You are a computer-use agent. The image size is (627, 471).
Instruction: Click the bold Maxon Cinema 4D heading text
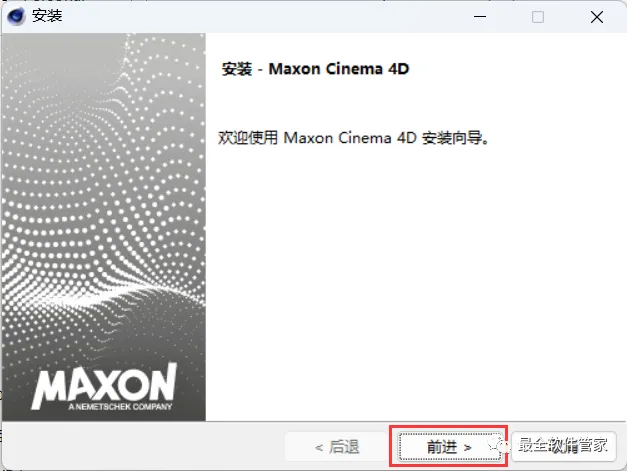coord(339,69)
